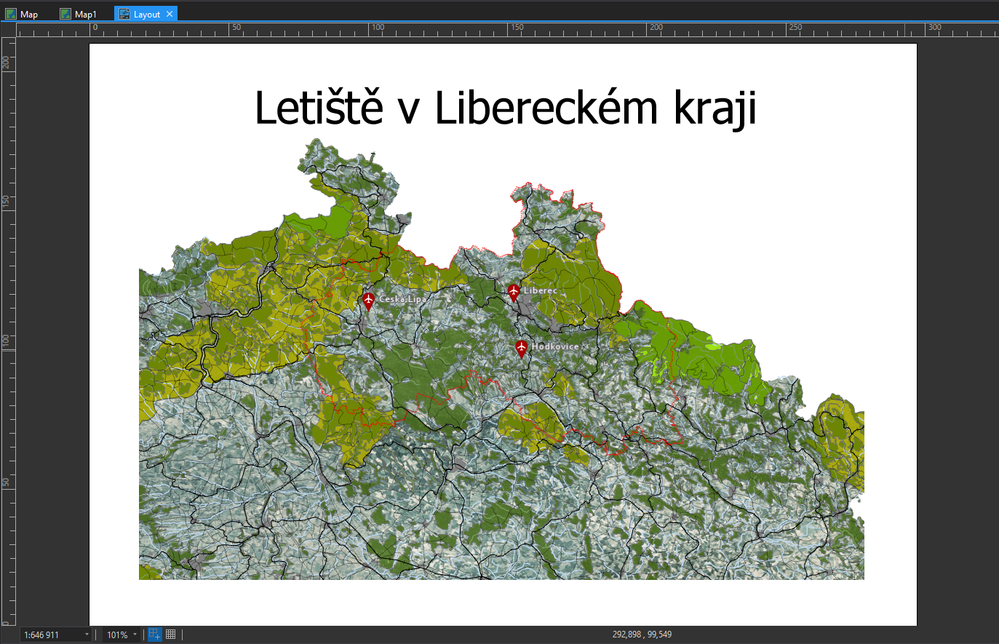Click the Map tab globe icon
This screenshot has width=999, height=644.
click(x=11, y=14)
